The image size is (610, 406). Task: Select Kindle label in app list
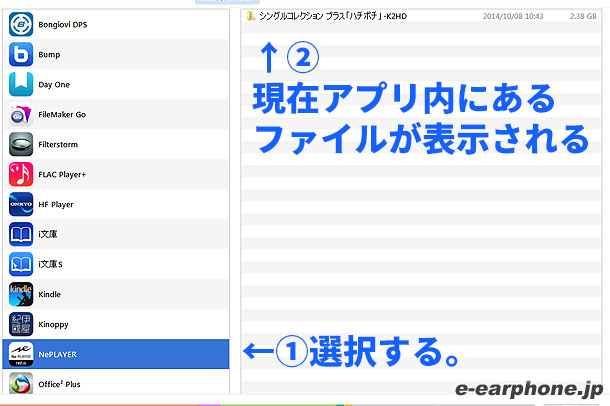(49, 294)
